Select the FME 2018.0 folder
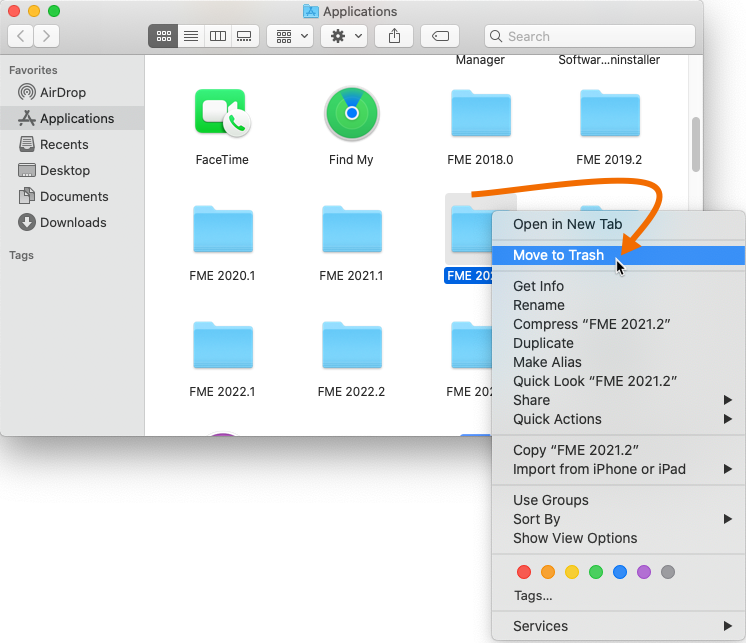This screenshot has width=746, height=643. (x=481, y=113)
